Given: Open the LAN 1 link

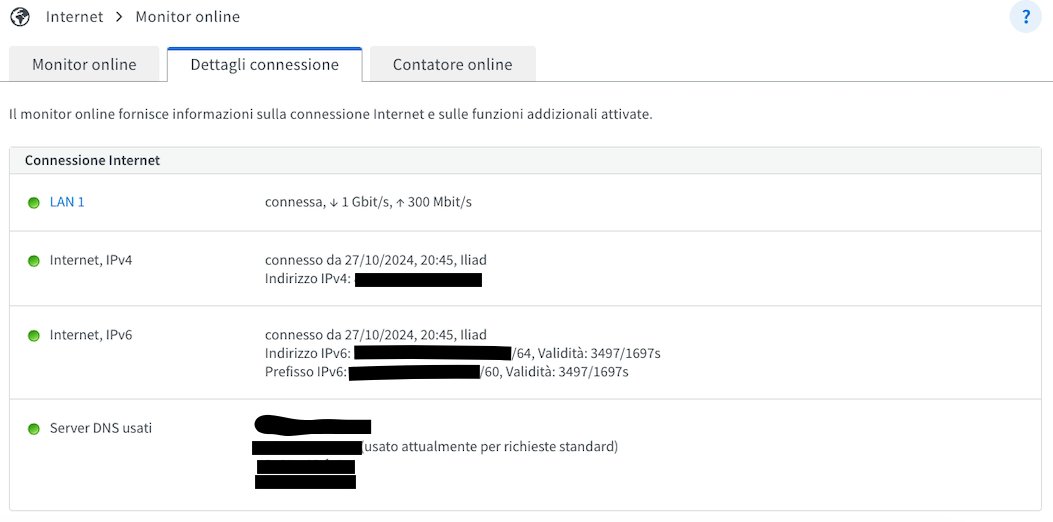Looking at the screenshot, I should (67, 202).
